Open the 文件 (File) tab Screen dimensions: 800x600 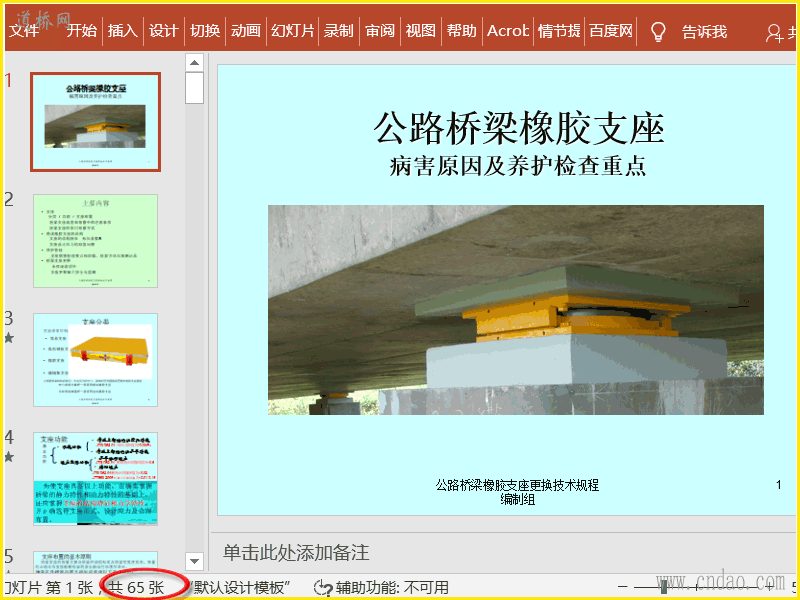pos(24,31)
